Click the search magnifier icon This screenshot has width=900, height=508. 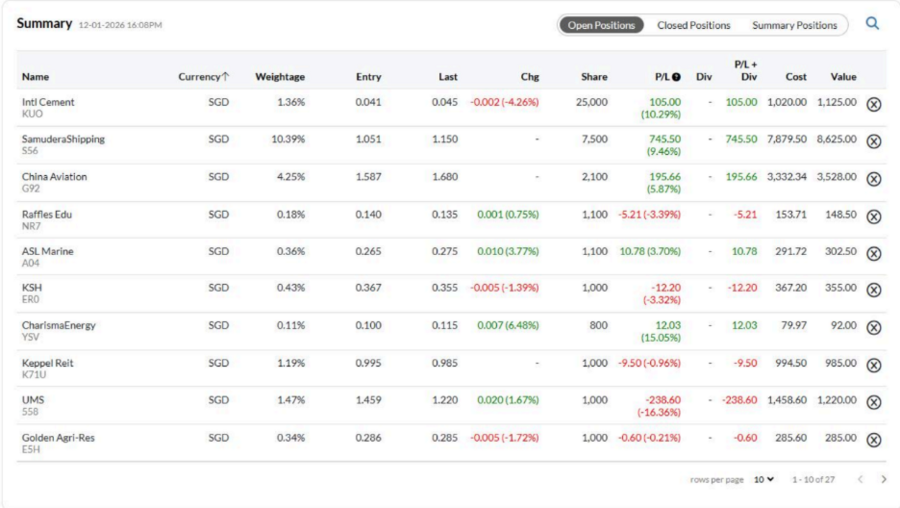(x=872, y=24)
